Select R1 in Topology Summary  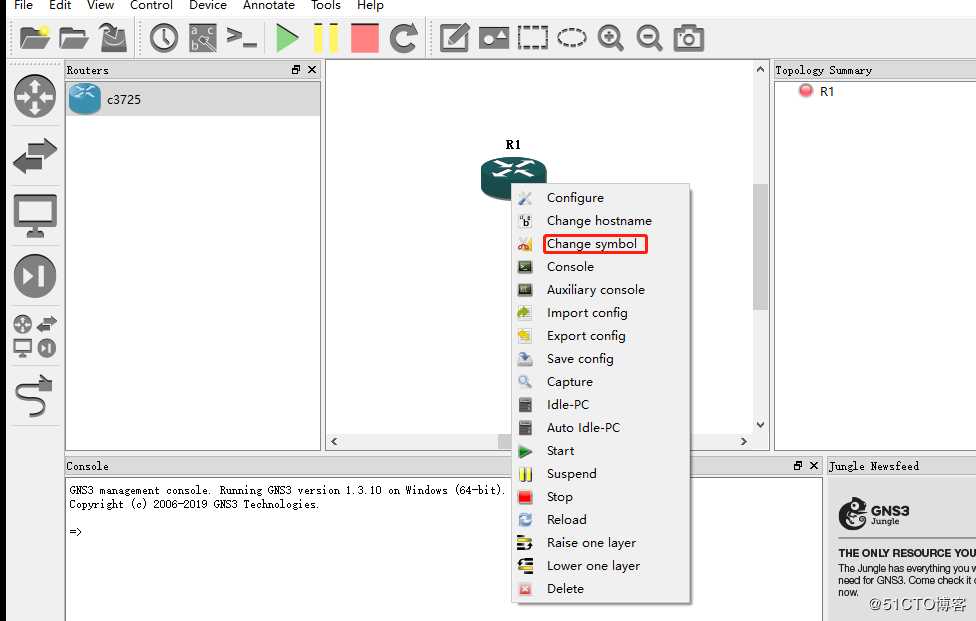click(826, 91)
